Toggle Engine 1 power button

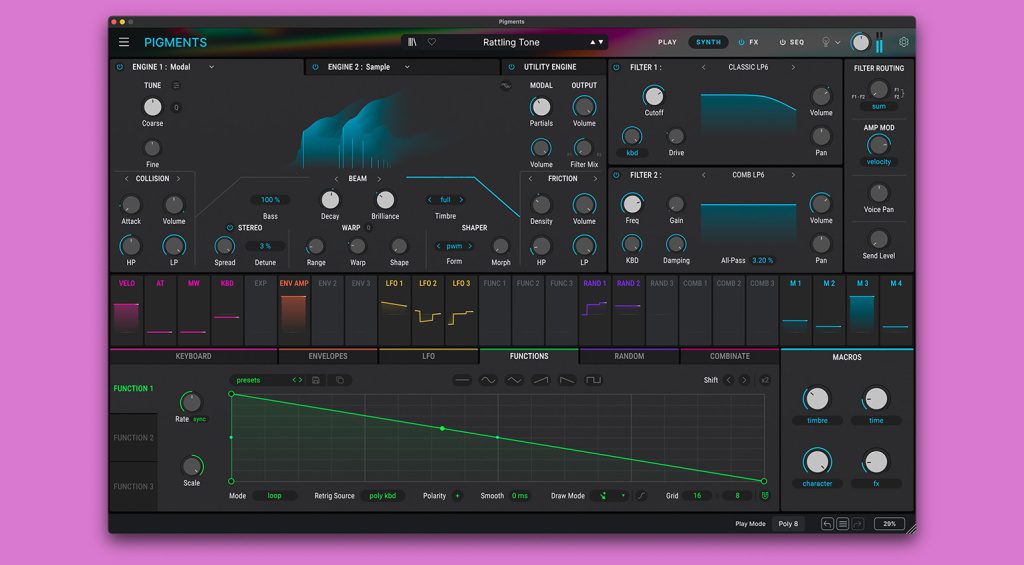click(120, 67)
